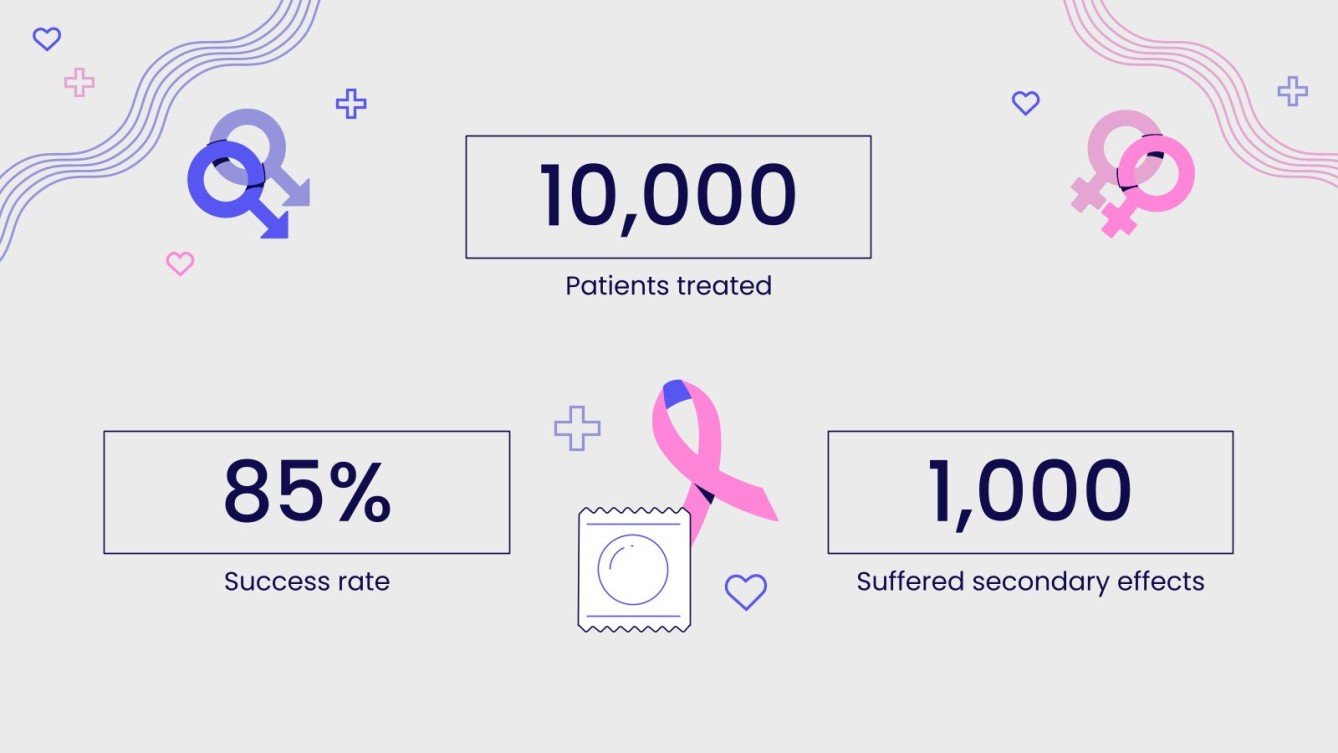Select the pink plus in the top-left corner
This screenshot has width=1338, height=753.
coord(79,82)
